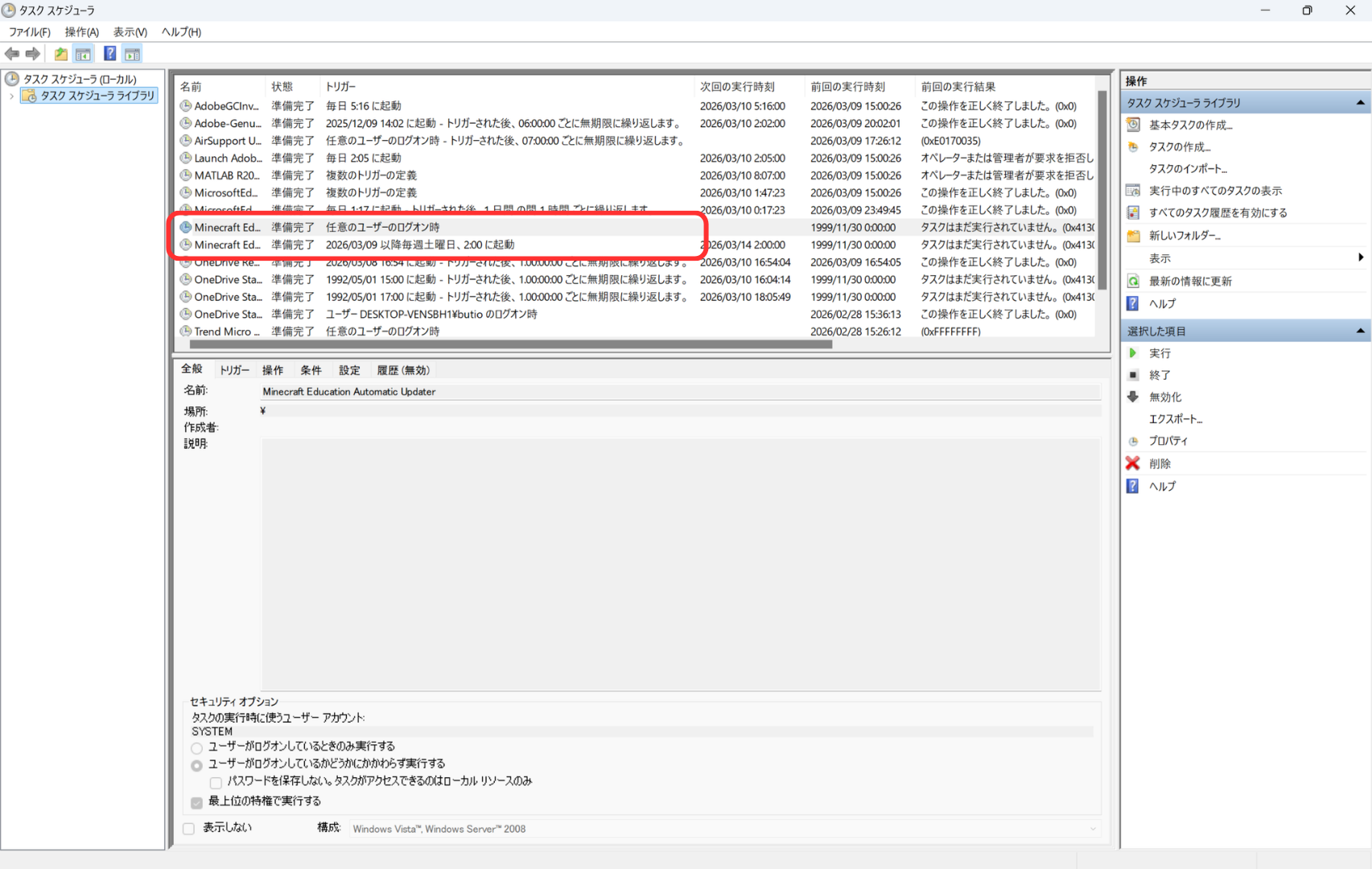Screen dimensions: 1372x869
Task: Click the green 実行 (Run) play icon
Action: click(1133, 353)
